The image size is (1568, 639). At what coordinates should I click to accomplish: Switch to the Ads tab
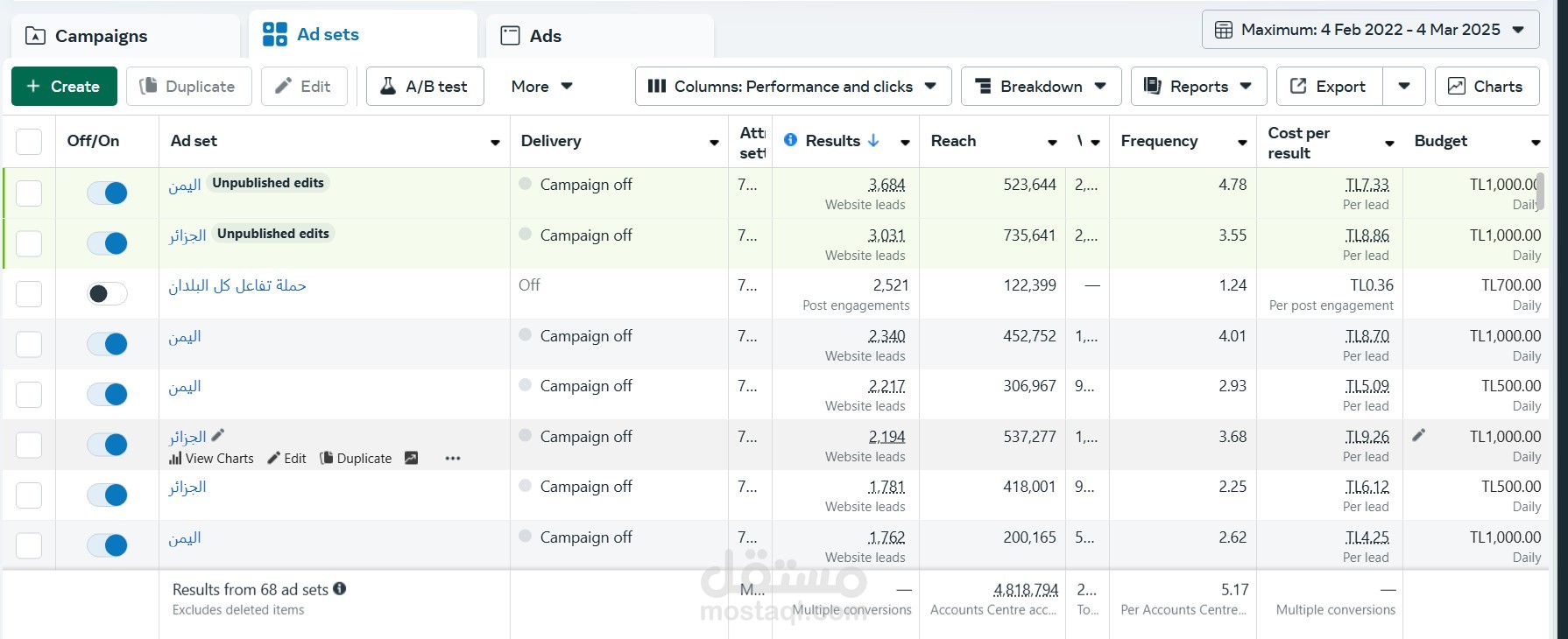pyautogui.click(x=545, y=36)
